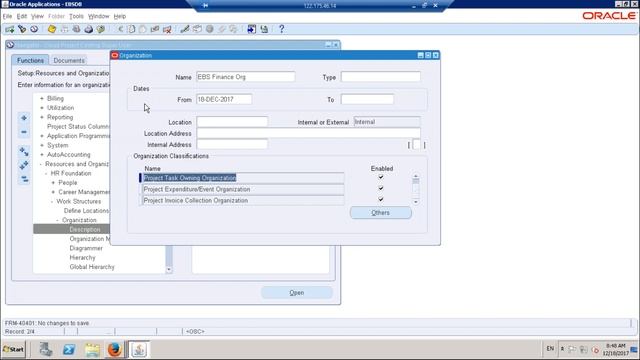Expand the AutoAccounting tree node
Screen dimensions: 640x360
(42, 155)
